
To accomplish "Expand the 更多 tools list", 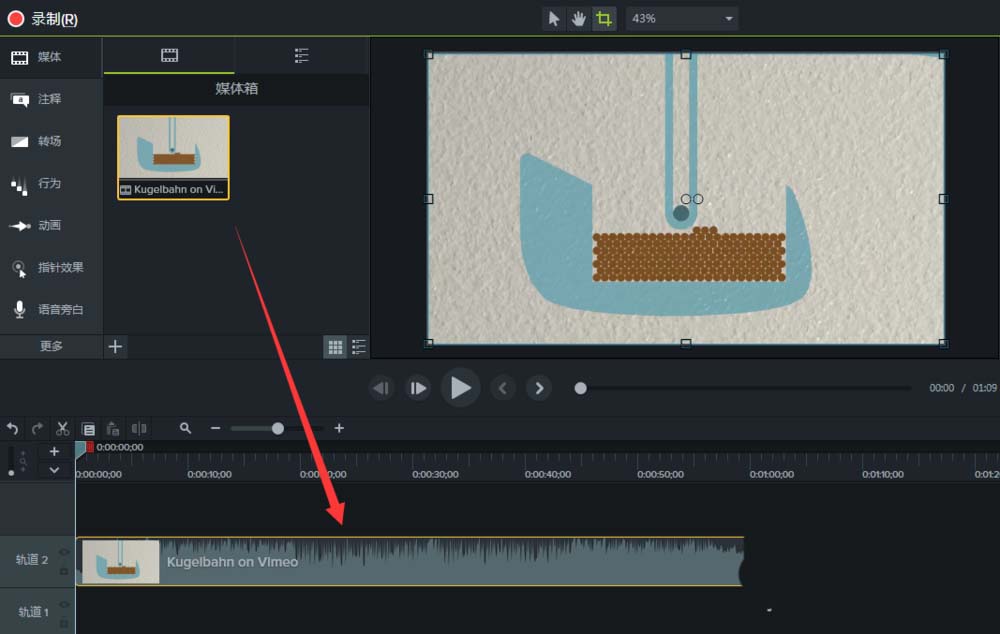I will pos(51,346).
